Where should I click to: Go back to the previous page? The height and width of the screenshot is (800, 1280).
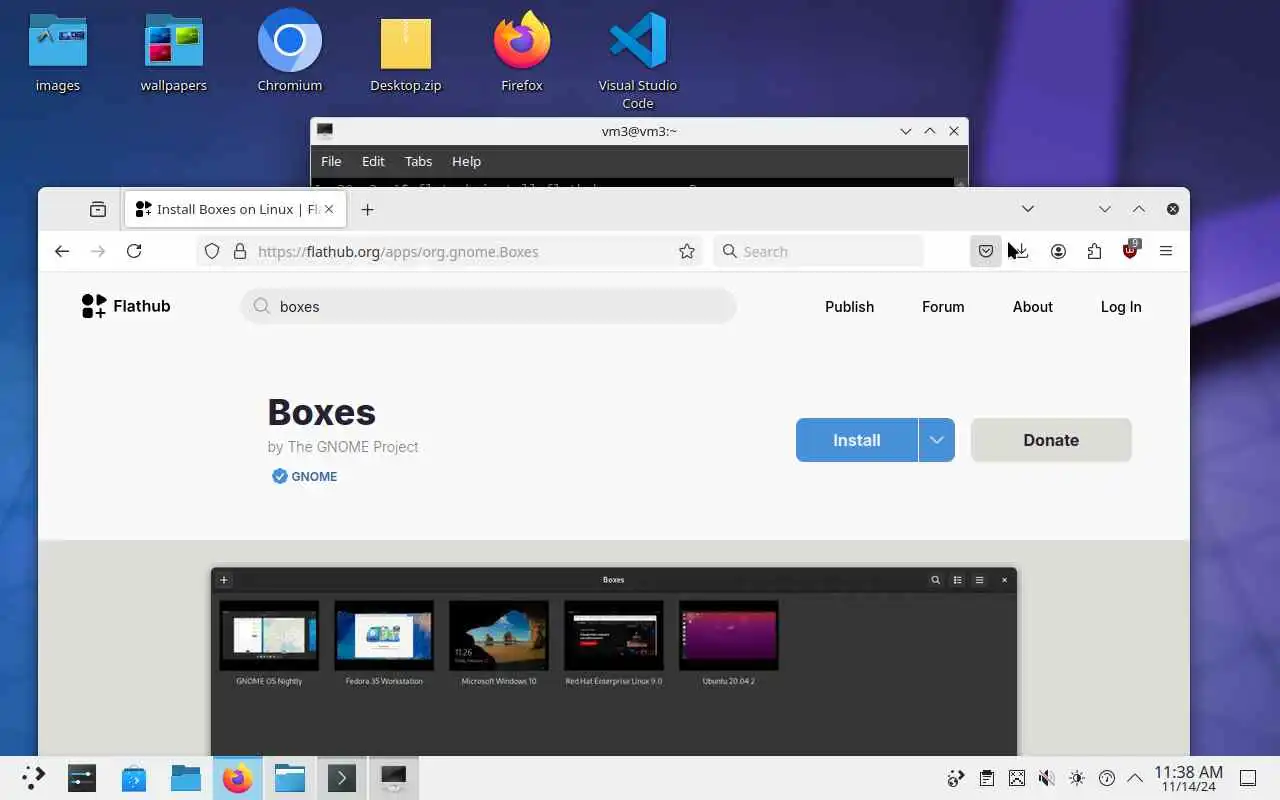[x=62, y=251]
